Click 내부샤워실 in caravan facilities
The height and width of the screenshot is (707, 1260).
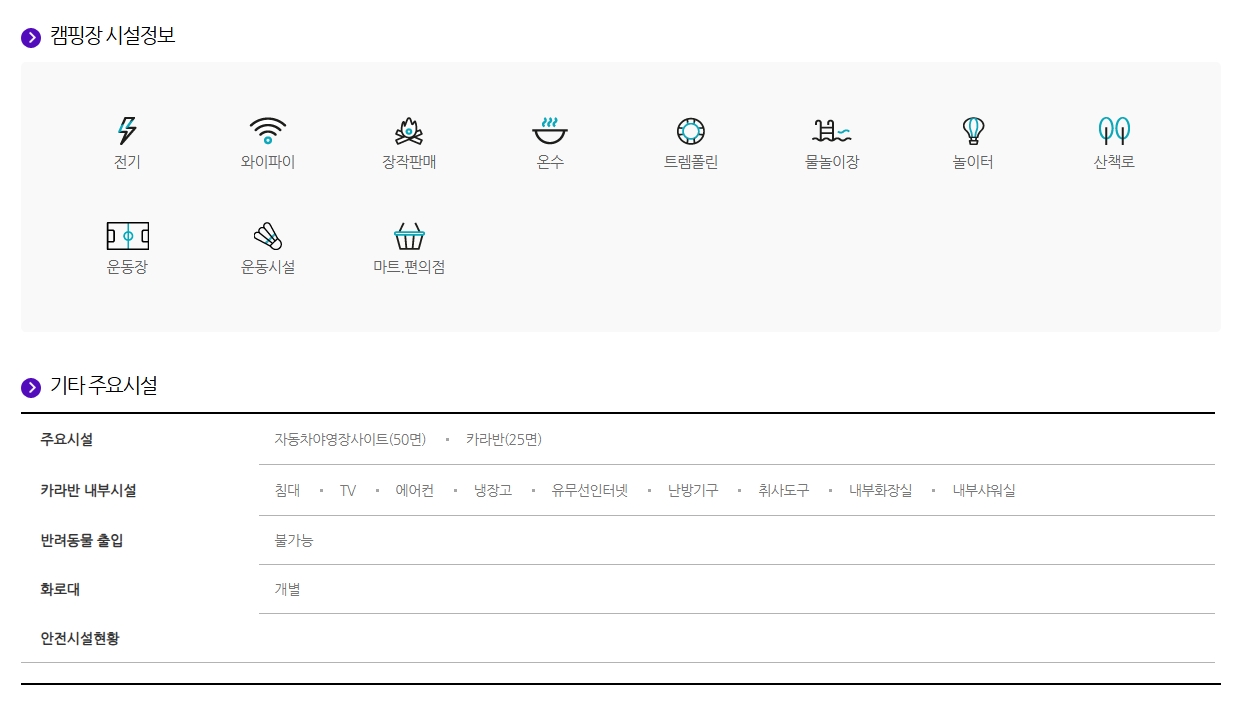pyautogui.click(x=984, y=490)
